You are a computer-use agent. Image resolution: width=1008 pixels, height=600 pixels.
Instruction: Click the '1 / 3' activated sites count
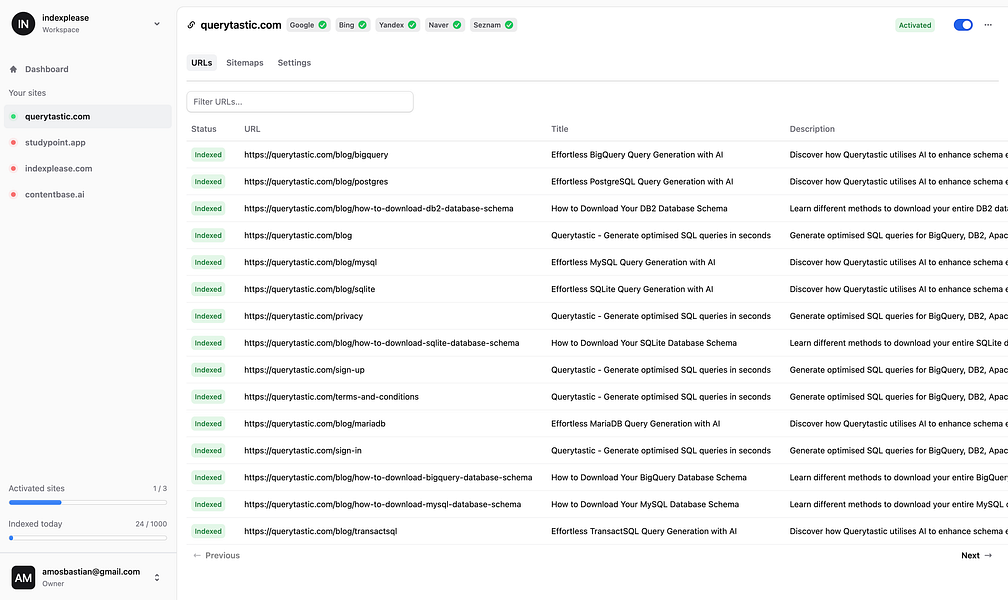tap(159, 489)
